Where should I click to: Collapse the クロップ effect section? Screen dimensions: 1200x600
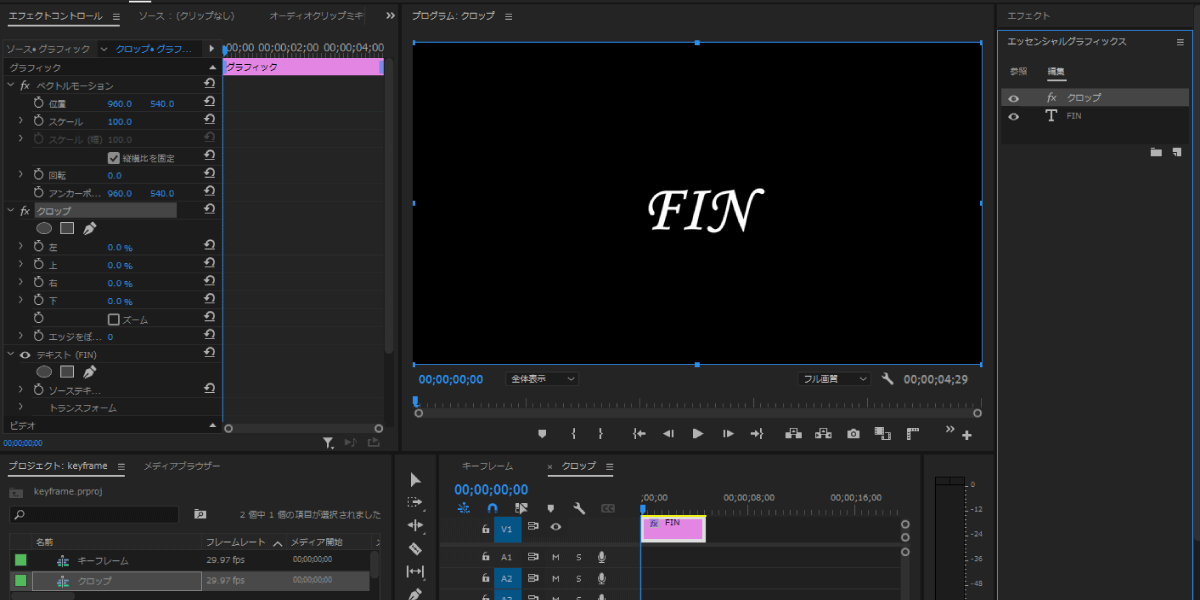click(x=11, y=211)
